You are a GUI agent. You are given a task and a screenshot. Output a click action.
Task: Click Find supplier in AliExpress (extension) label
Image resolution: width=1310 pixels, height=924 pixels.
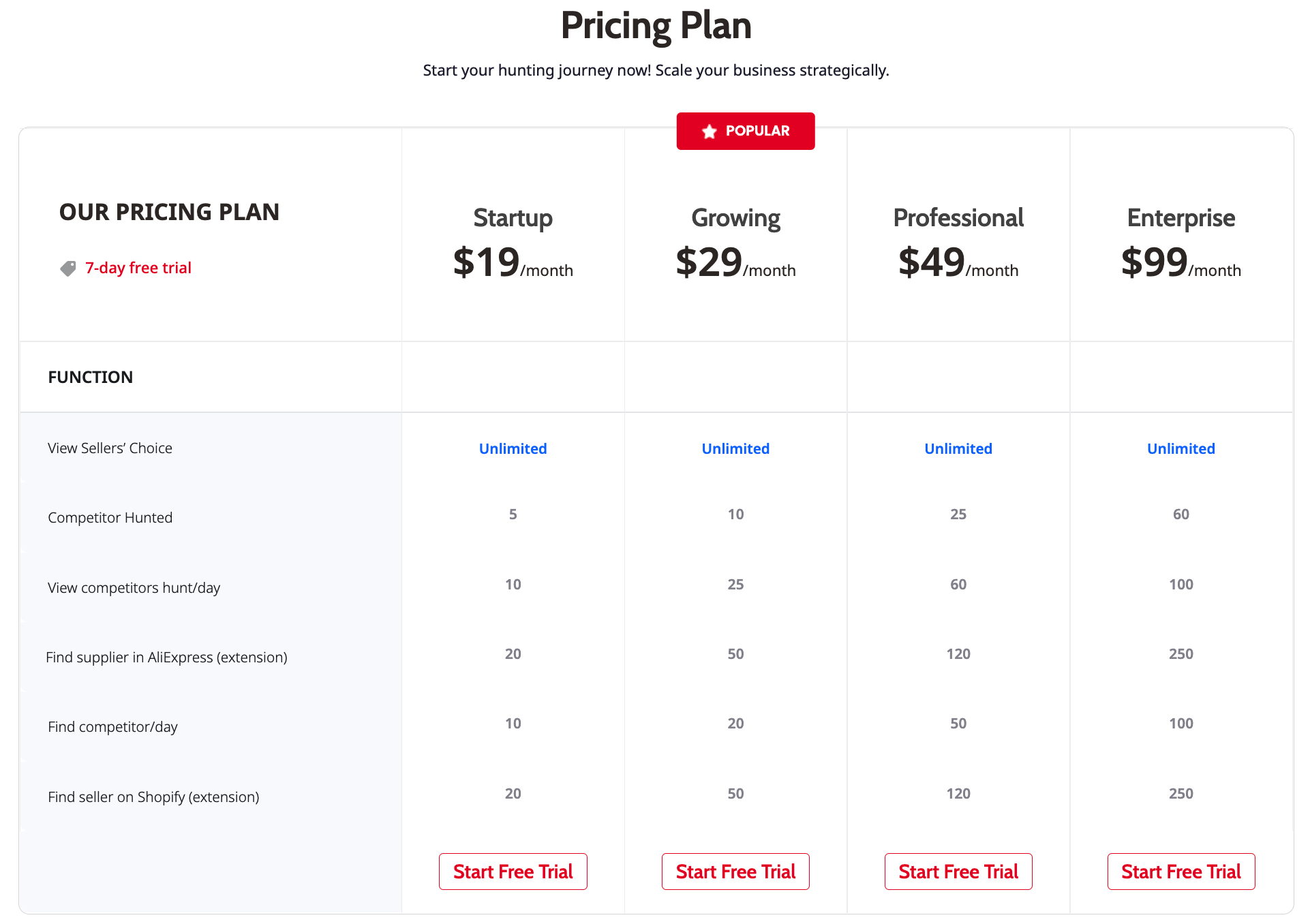click(166, 658)
